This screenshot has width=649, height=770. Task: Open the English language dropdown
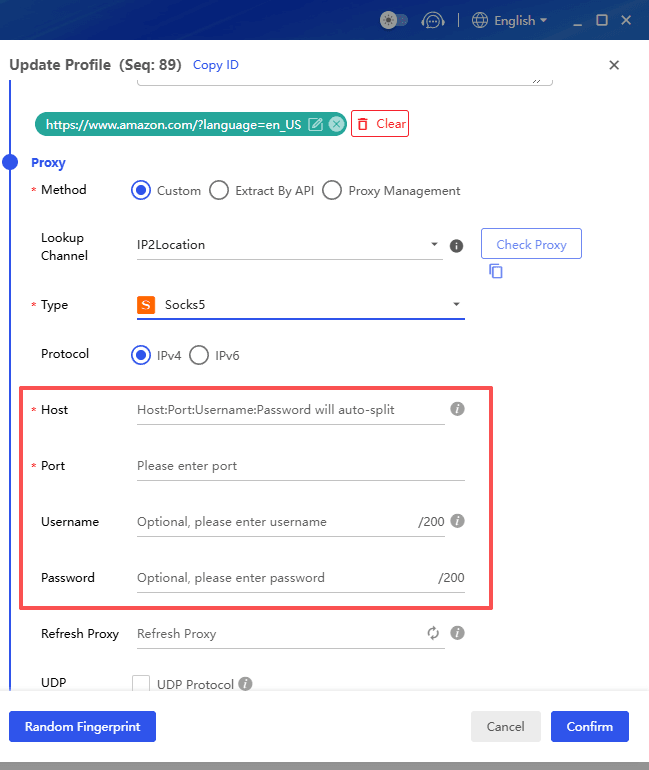[520, 21]
